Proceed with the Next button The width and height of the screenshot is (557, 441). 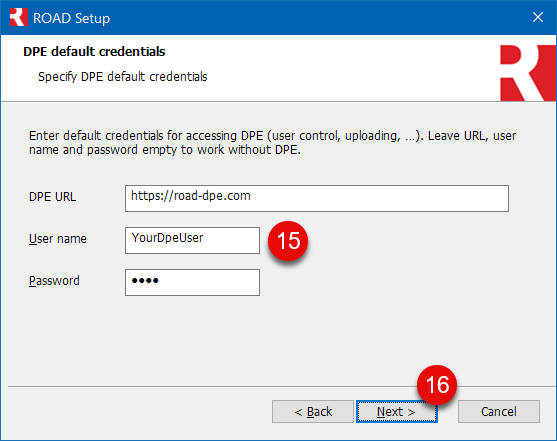pyautogui.click(x=397, y=412)
